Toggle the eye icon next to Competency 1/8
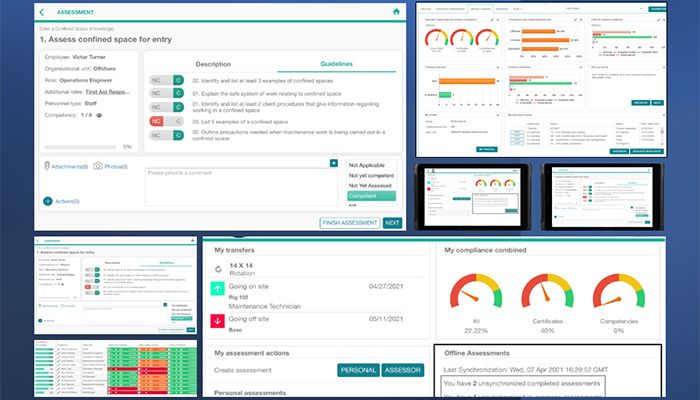 99,115
